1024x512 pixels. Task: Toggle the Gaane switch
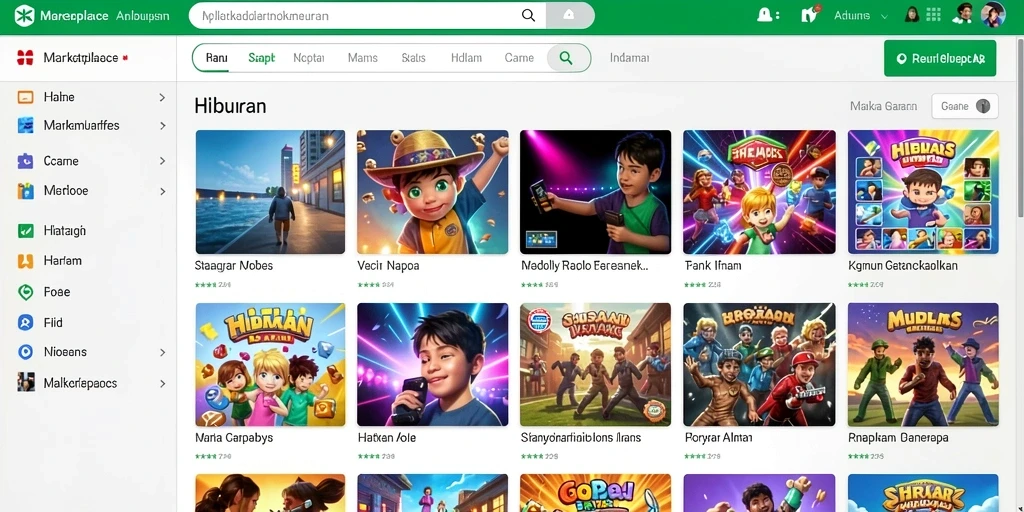[x=982, y=106]
